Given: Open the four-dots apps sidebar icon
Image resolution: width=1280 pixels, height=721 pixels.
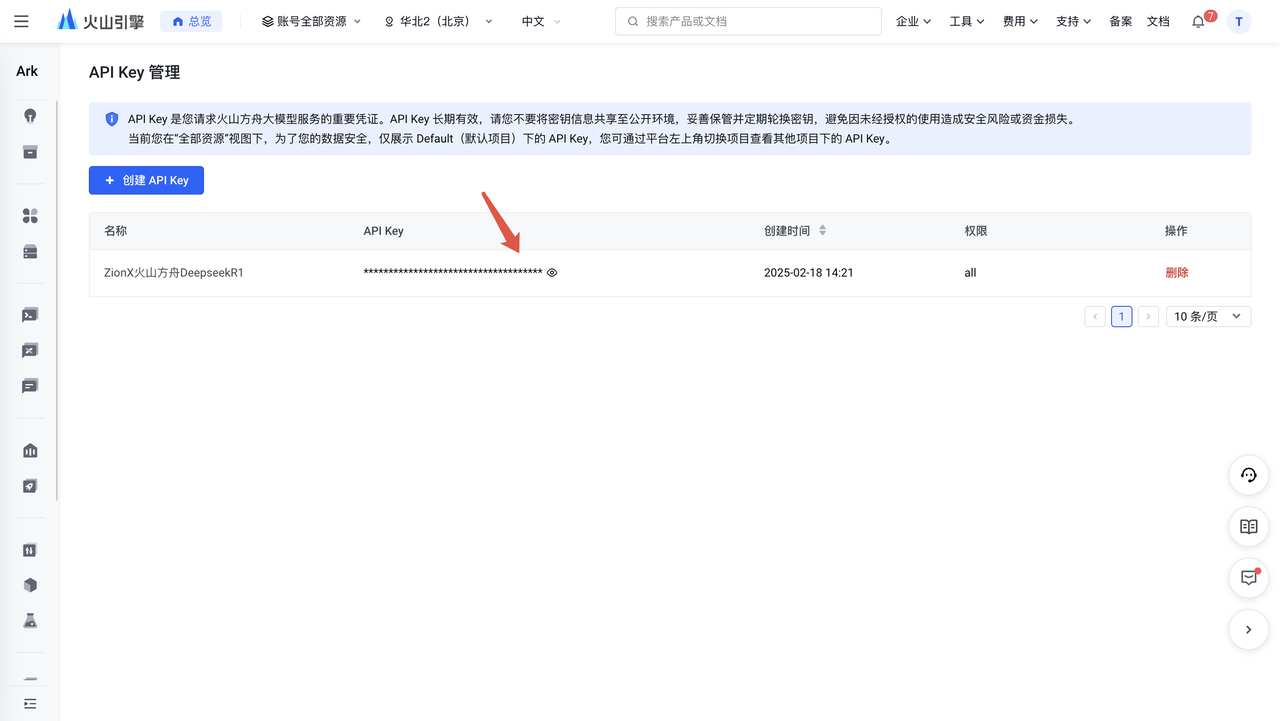Looking at the screenshot, I should click(30, 216).
